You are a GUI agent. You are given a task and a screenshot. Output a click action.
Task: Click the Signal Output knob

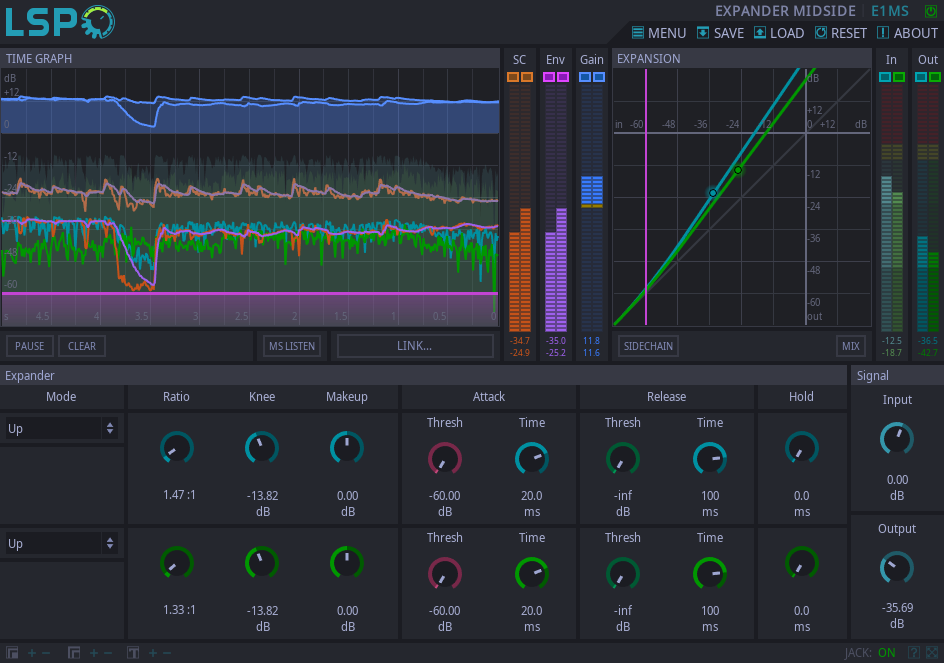pyautogui.click(x=897, y=568)
